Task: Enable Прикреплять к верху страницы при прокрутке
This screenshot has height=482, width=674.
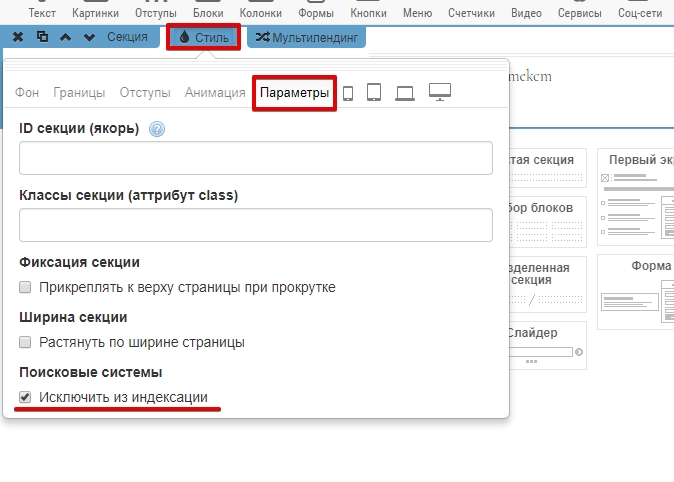Action: pos(25,287)
